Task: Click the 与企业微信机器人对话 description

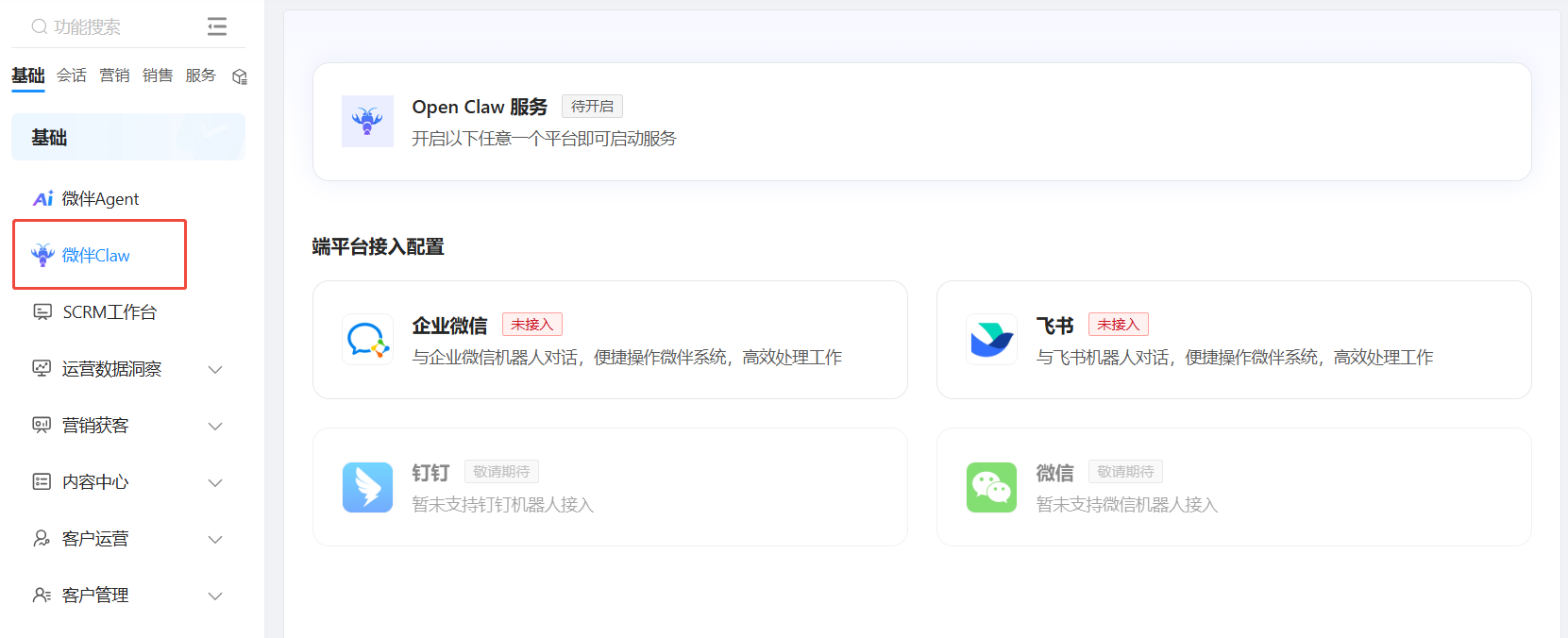Action: tap(627, 358)
